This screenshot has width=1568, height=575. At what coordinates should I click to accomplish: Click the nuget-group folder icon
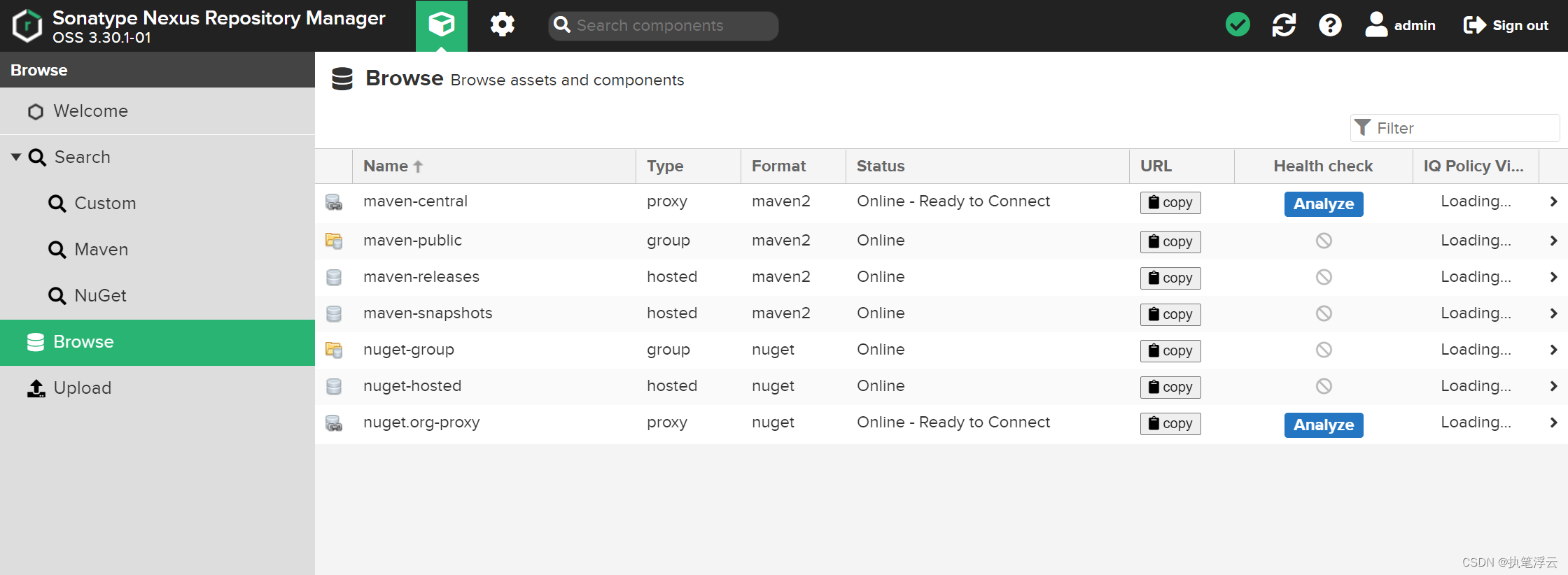pos(334,350)
